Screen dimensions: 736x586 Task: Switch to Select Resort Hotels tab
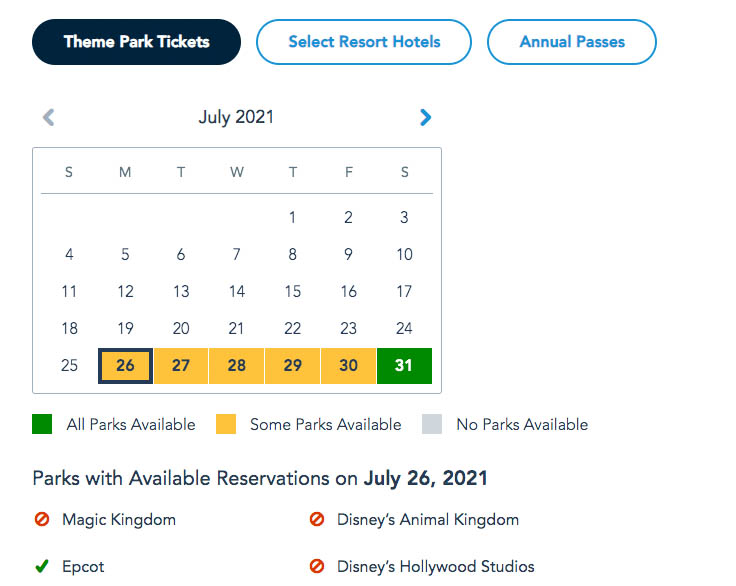[364, 42]
